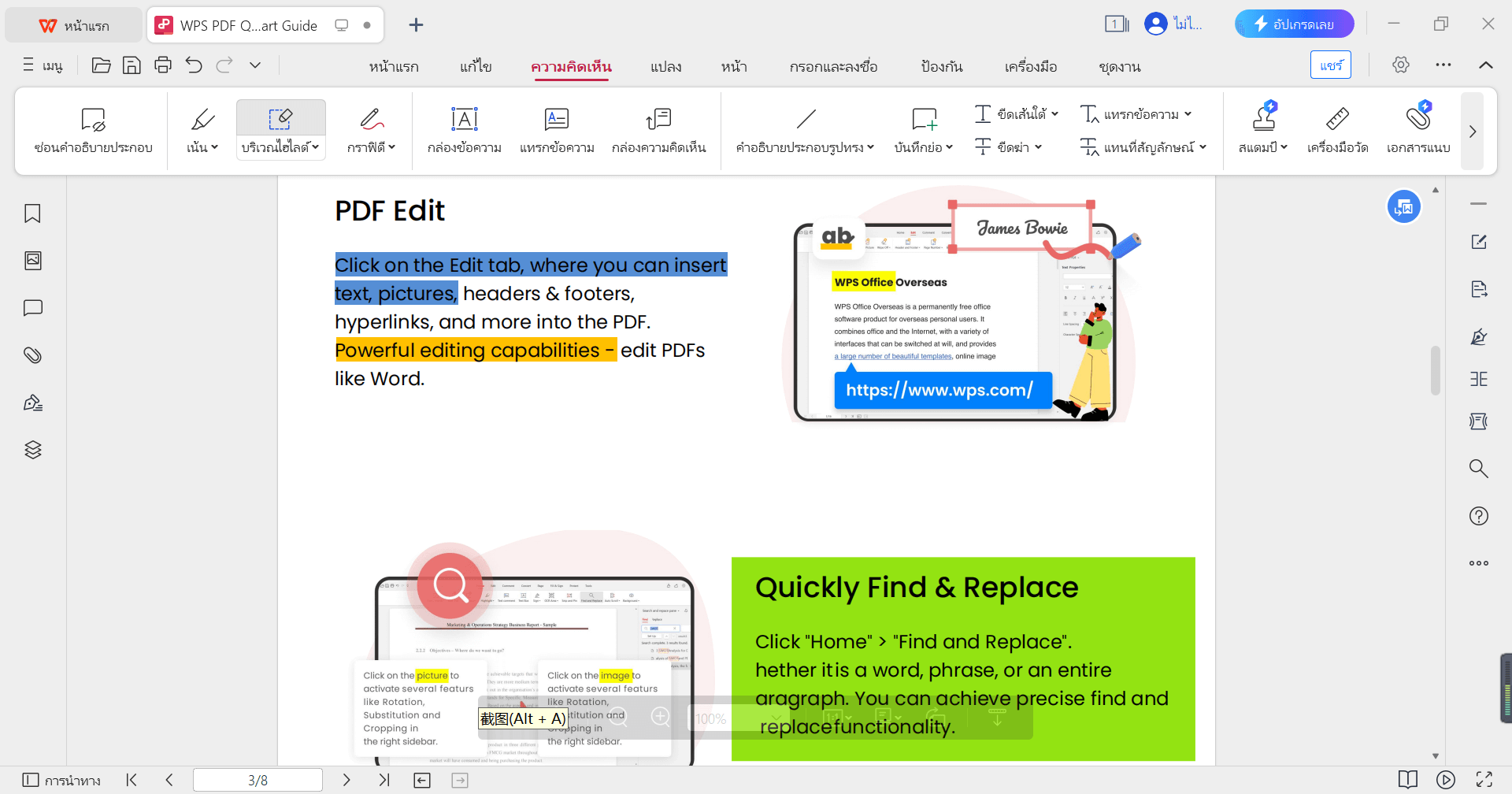Screen dimensions: 1512x794
Task: Select the Measure tool (เครื่องมือวัด)
Action: [1337, 130]
